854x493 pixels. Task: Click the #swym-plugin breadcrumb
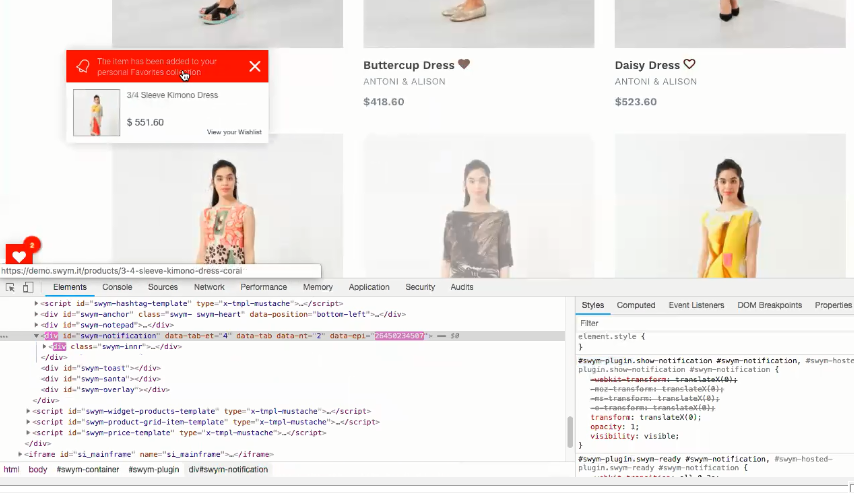pyautogui.click(x=154, y=470)
